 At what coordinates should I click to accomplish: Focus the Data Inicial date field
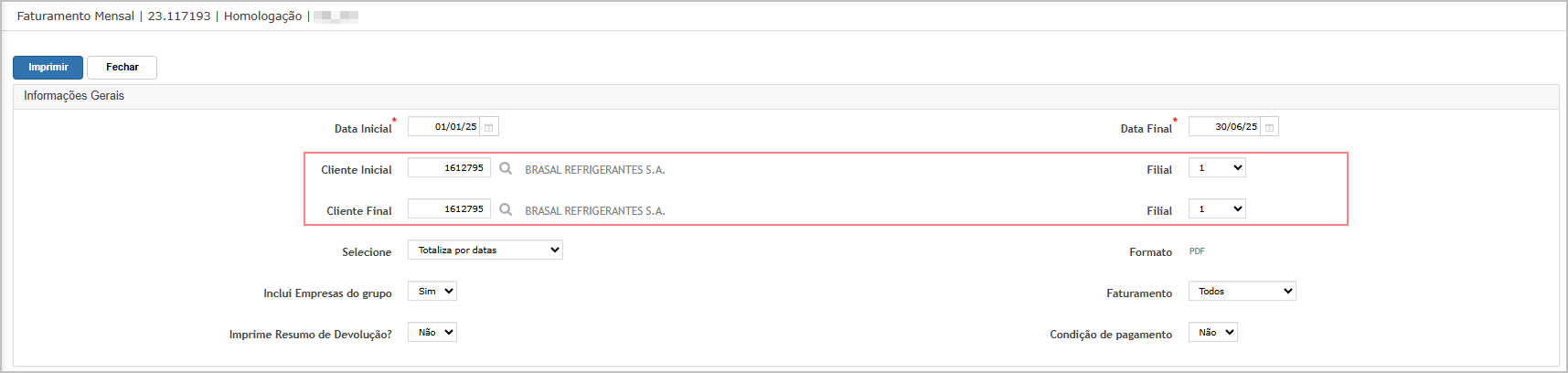444,127
